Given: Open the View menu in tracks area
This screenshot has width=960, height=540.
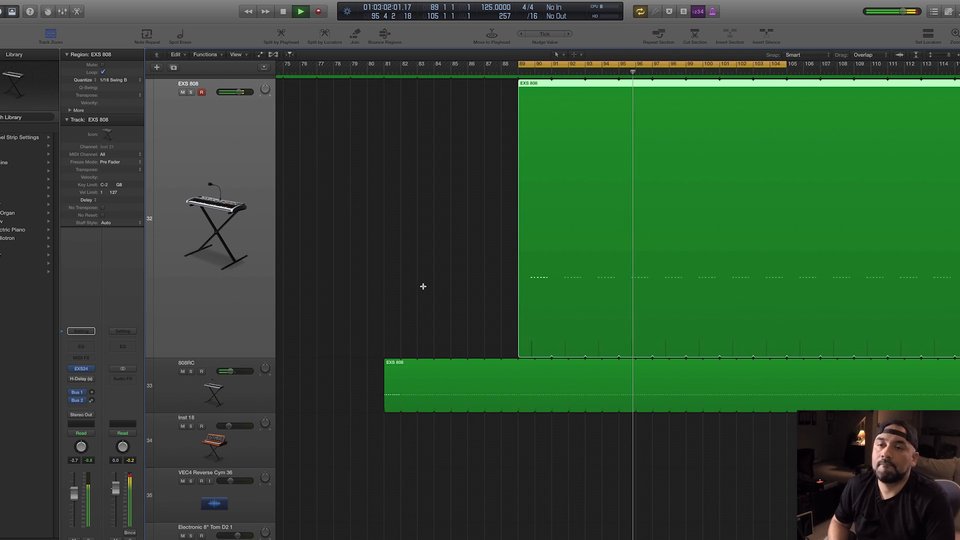Looking at the screenshot, I should [238, 54].
